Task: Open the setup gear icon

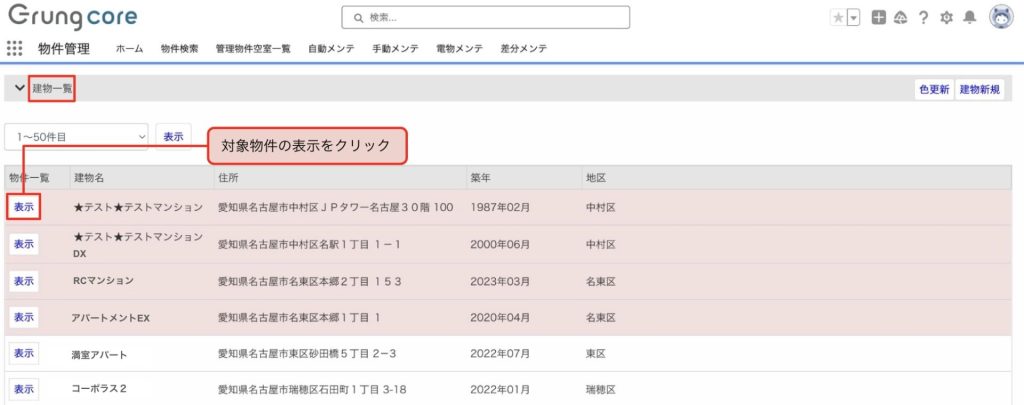Action: point(946,17)
